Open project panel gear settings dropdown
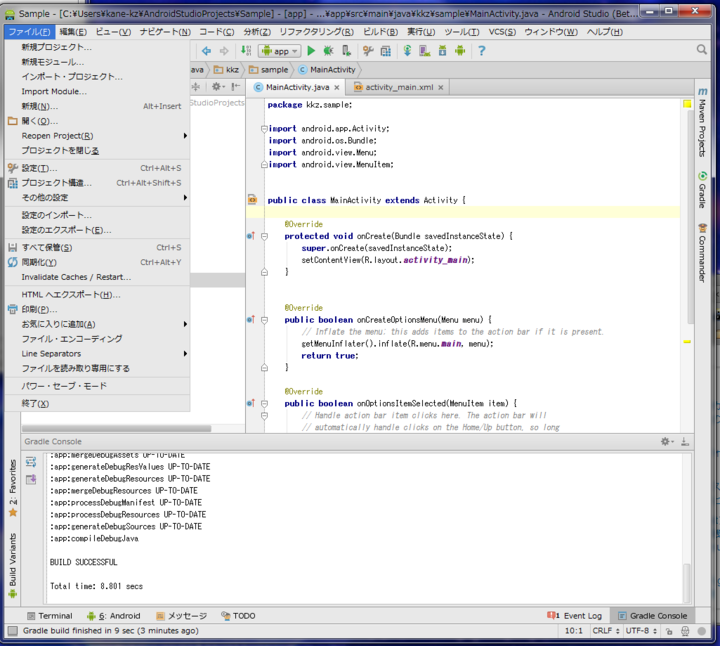 (x=218, y=87)
